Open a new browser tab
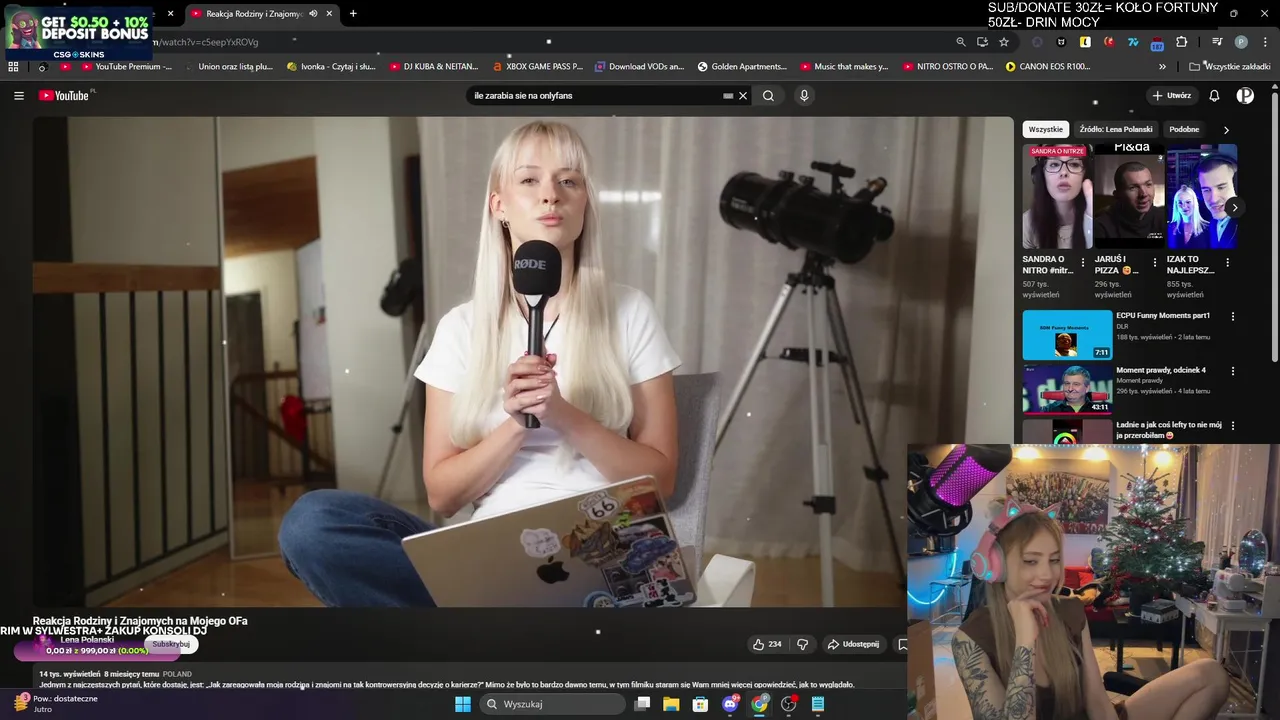Viewport: 1280px width, 720px height. (353, 14)
